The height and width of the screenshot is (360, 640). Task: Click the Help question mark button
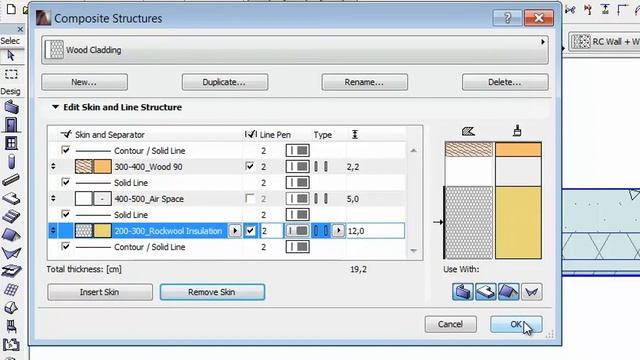coord(507,18)
